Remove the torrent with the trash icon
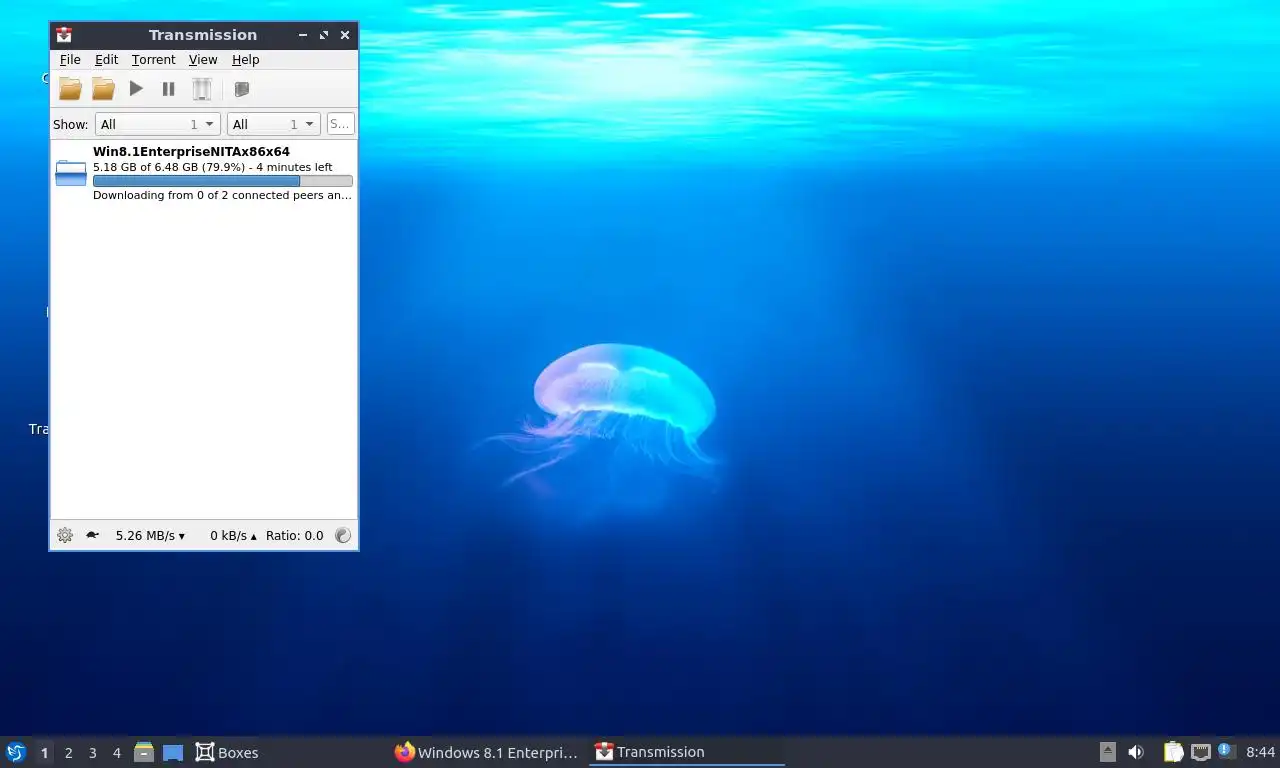This screenshot has width=1280, height=768. pos(202,89)
